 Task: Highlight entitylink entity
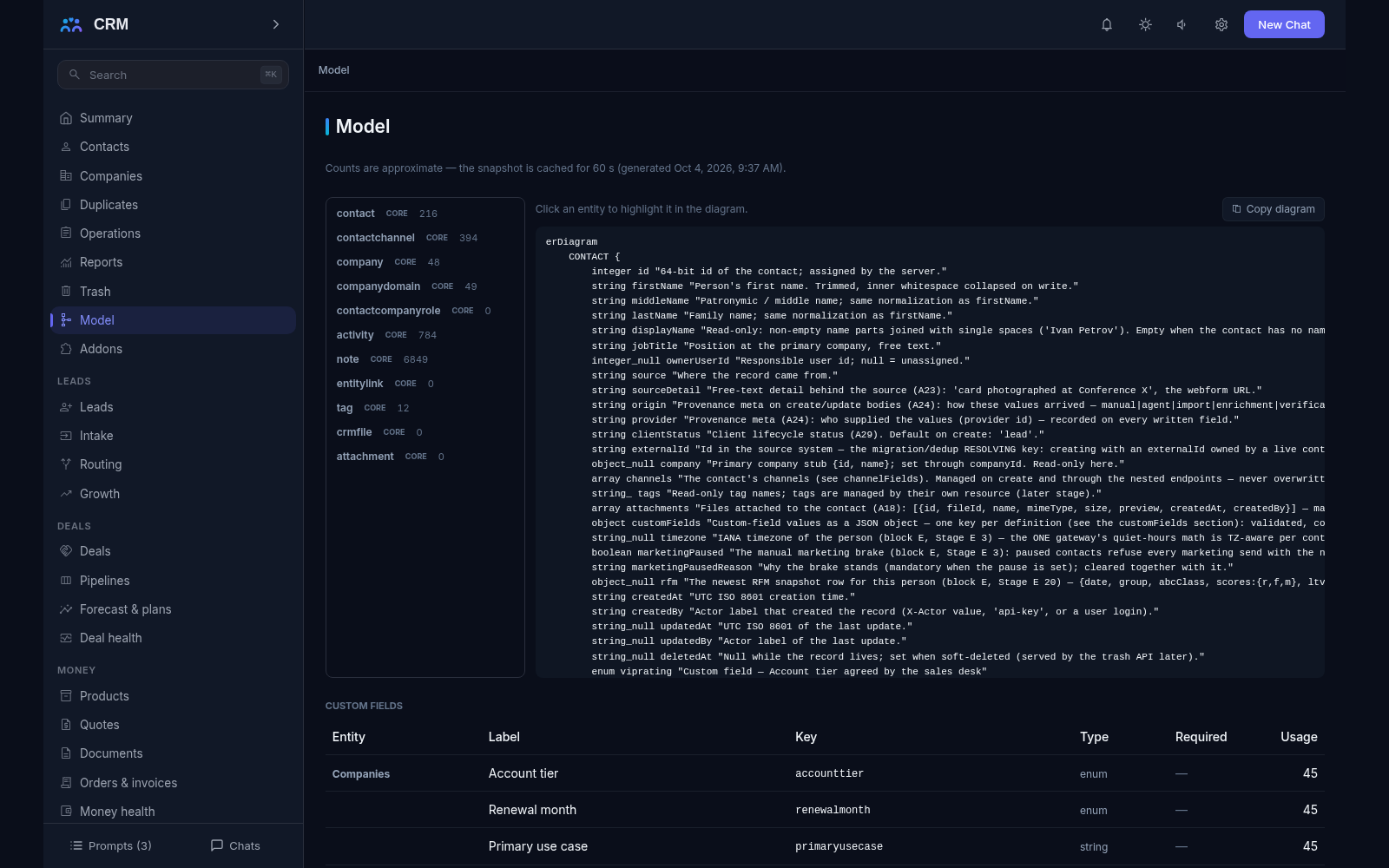pyautogui.click(x=425, y=384)
